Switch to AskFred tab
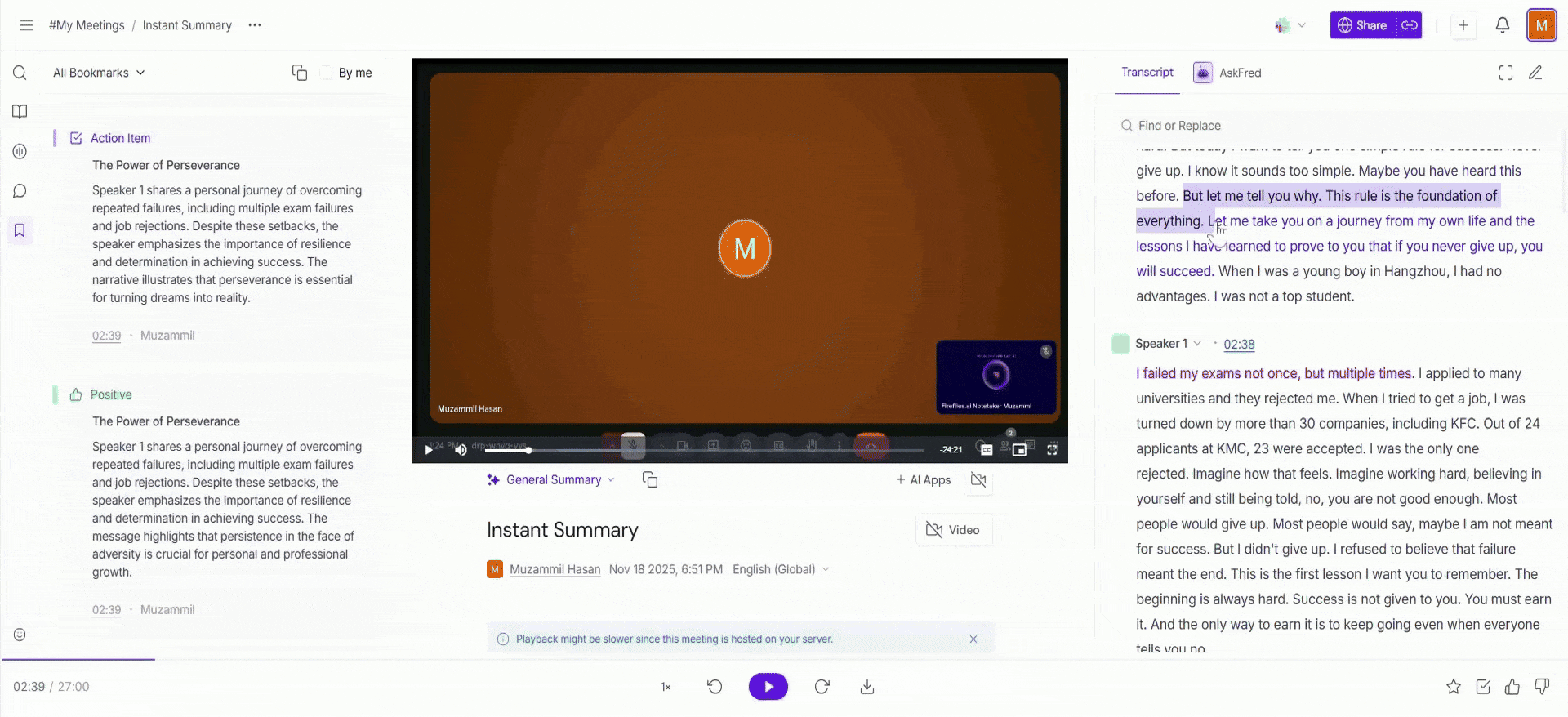The image size is (1568, 717). (1227, 73)
